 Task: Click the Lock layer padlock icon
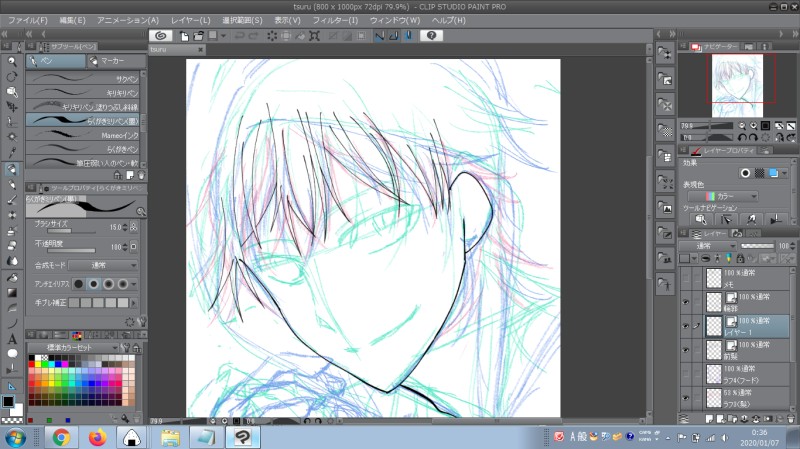point(740,259)
